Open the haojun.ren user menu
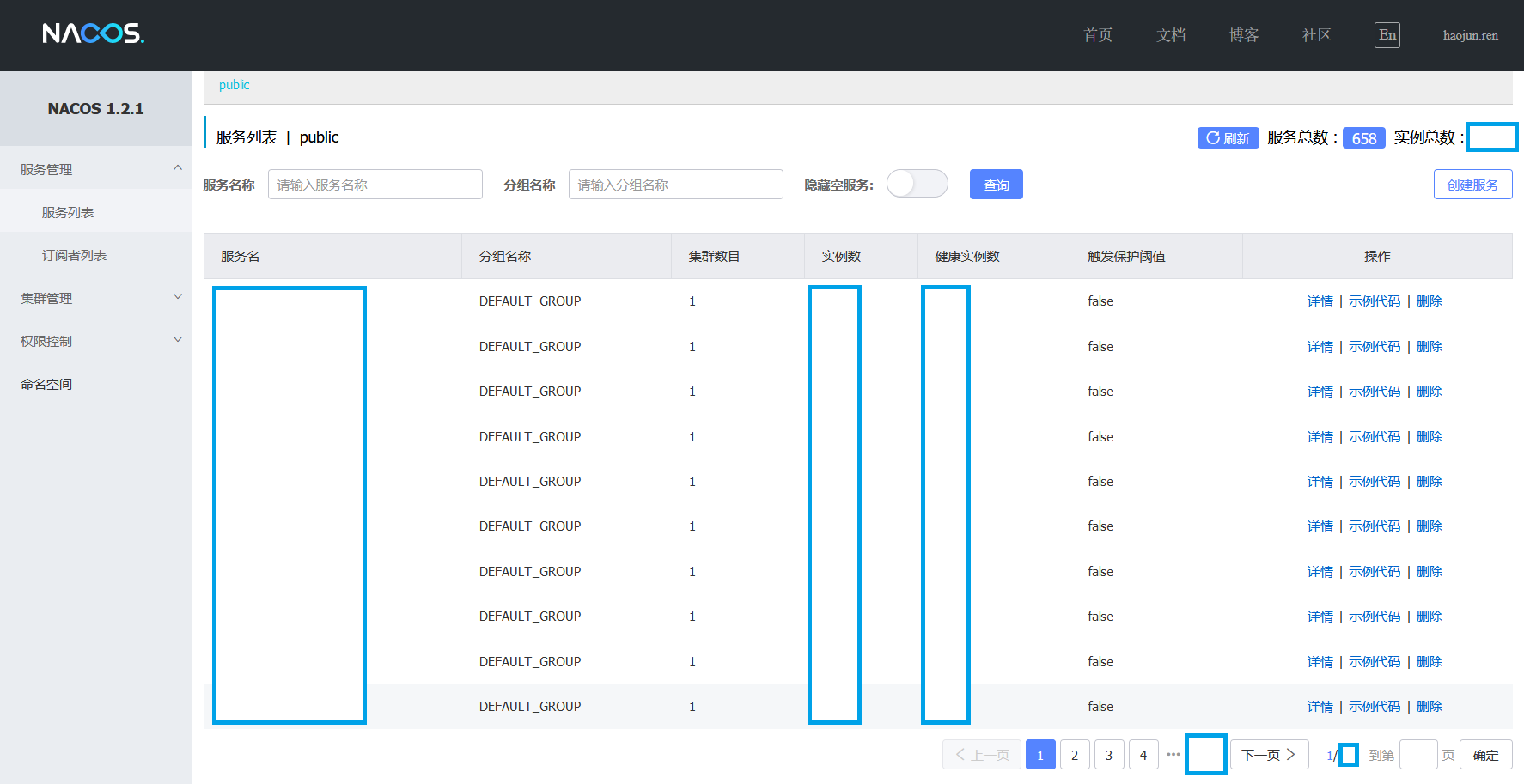Image resolution: width=1524 pixels, height=784 pixels. tap(1471, 35)
